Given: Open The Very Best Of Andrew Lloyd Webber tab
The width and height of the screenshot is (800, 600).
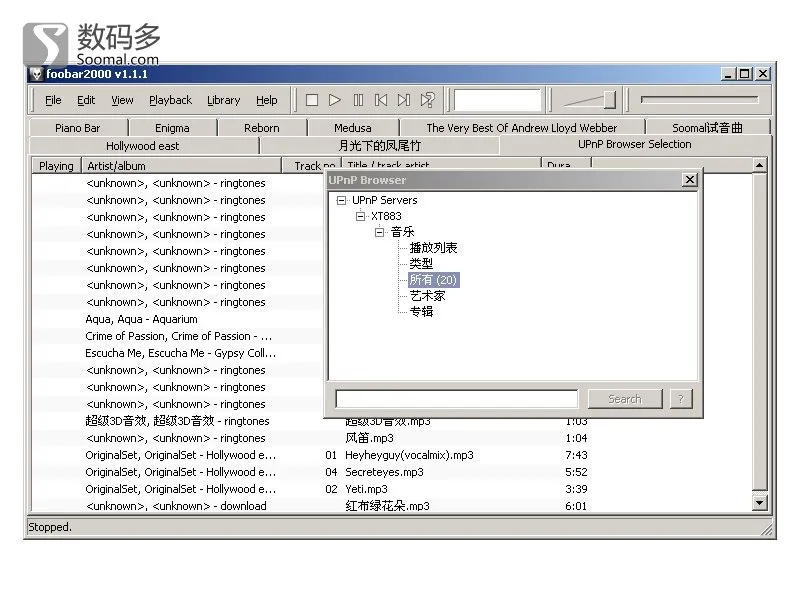Looking at the screenshot, I should coord(522,128).
